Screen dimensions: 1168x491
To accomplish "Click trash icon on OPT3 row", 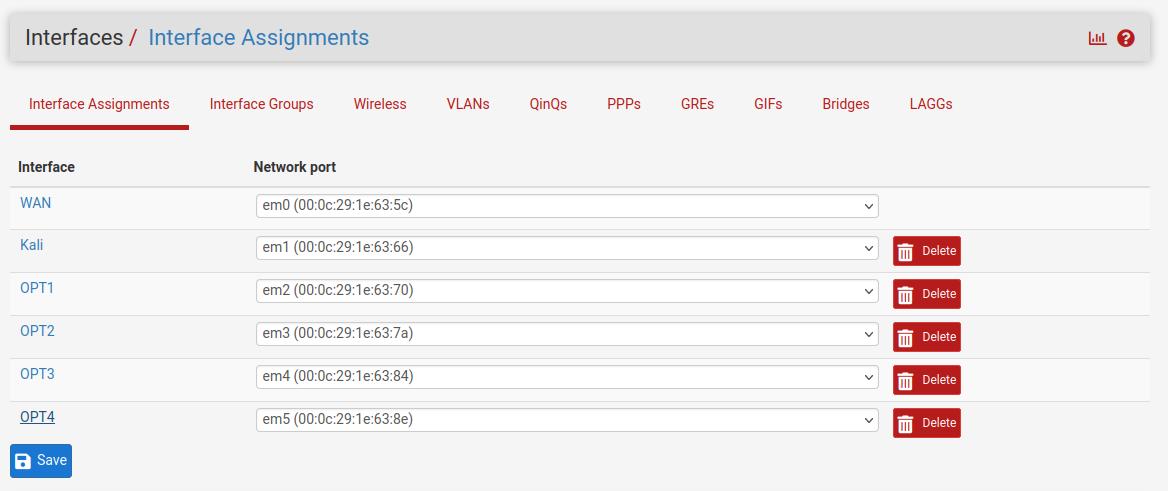I will click(x=906, y=380).
